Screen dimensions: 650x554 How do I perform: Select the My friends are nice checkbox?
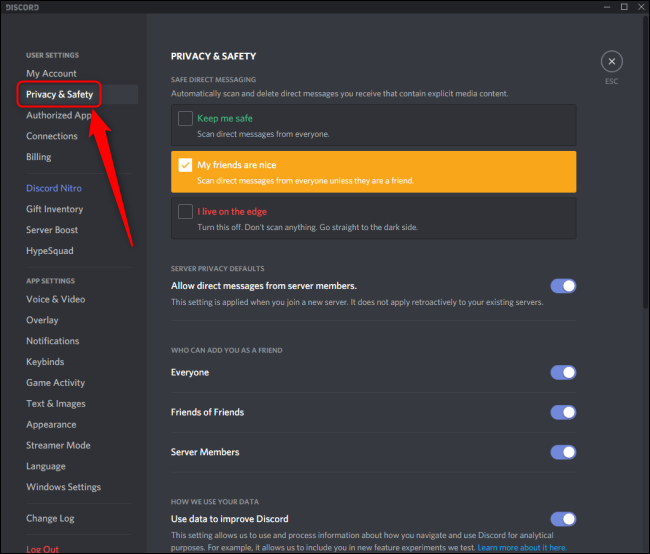point(185,165)
